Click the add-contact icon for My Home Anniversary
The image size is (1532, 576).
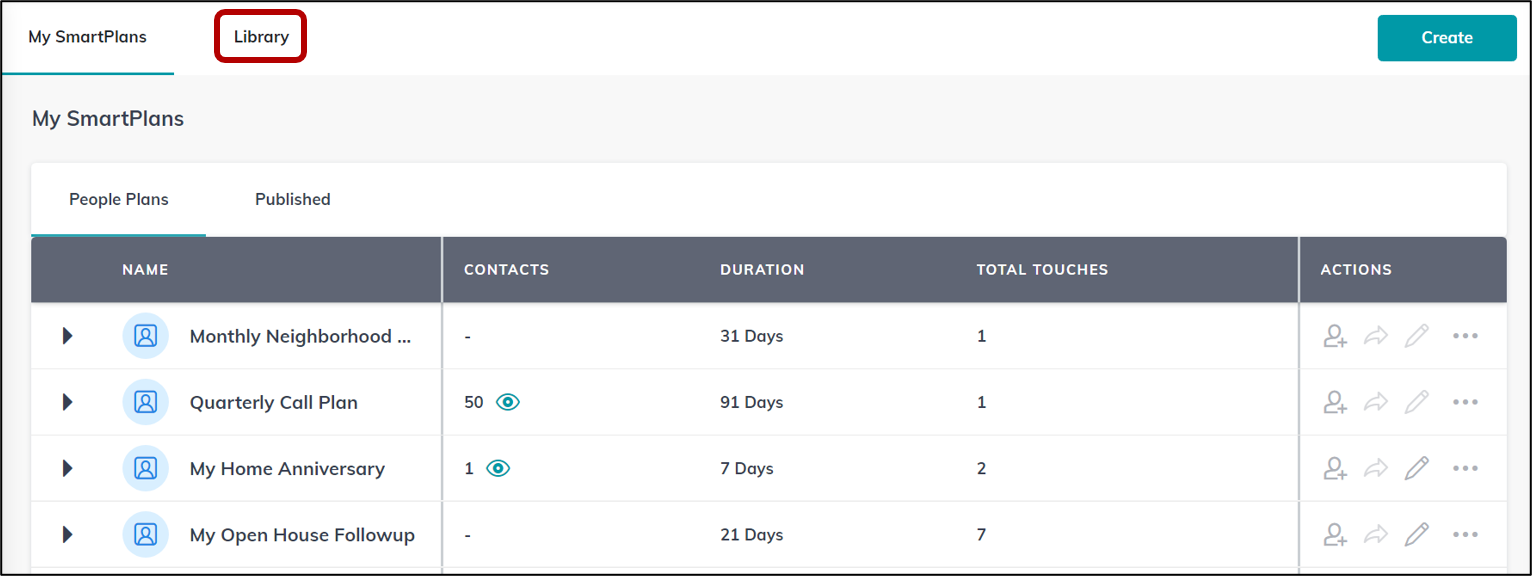point(1334,468)
